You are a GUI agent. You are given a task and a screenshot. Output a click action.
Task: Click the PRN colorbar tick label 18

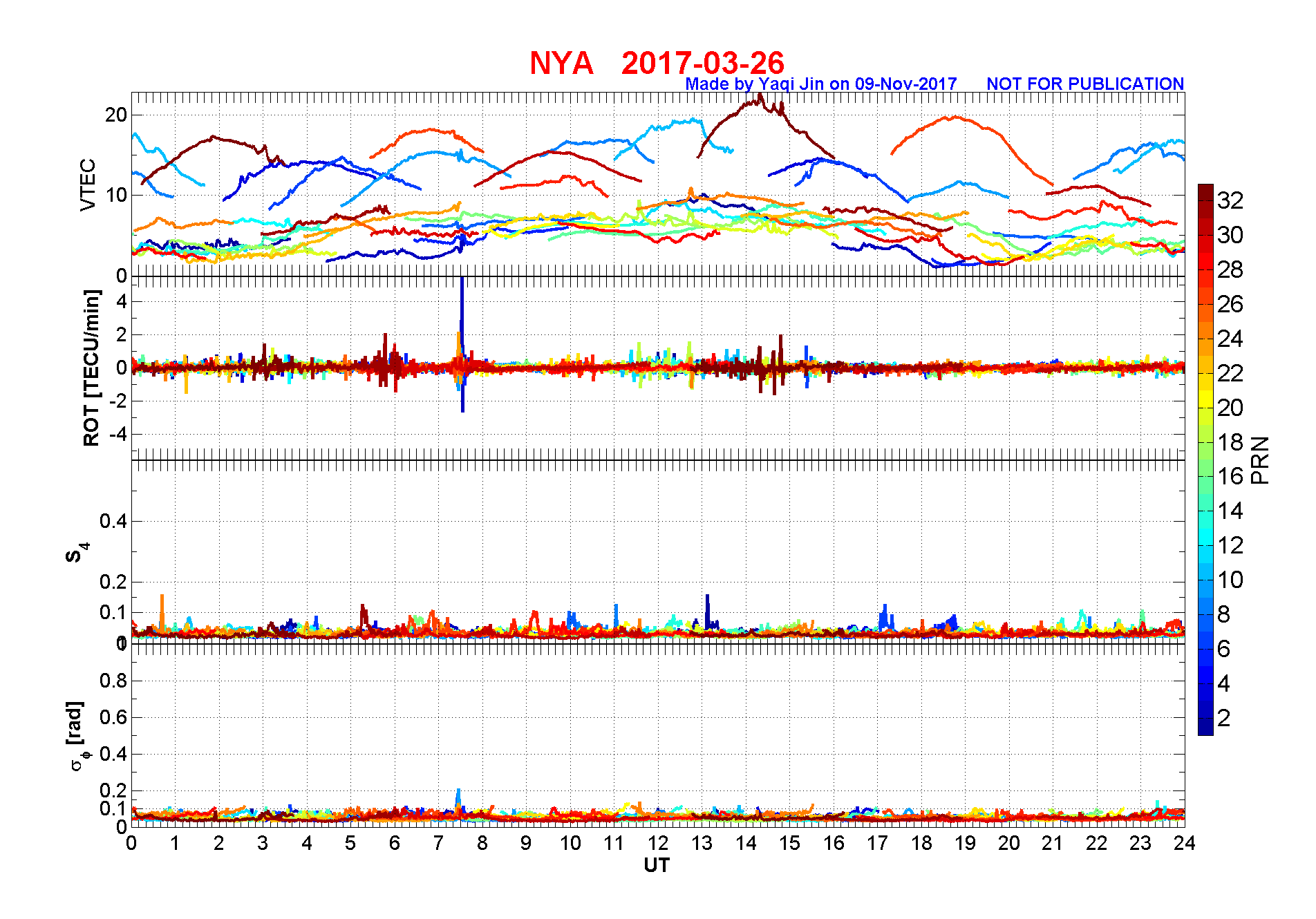tap(1230, 442)
